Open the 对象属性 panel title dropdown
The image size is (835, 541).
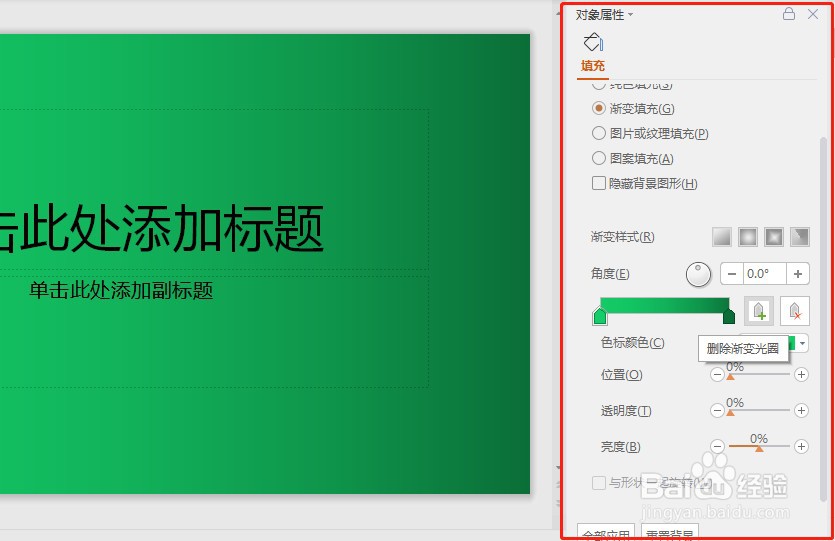(631, 14)
